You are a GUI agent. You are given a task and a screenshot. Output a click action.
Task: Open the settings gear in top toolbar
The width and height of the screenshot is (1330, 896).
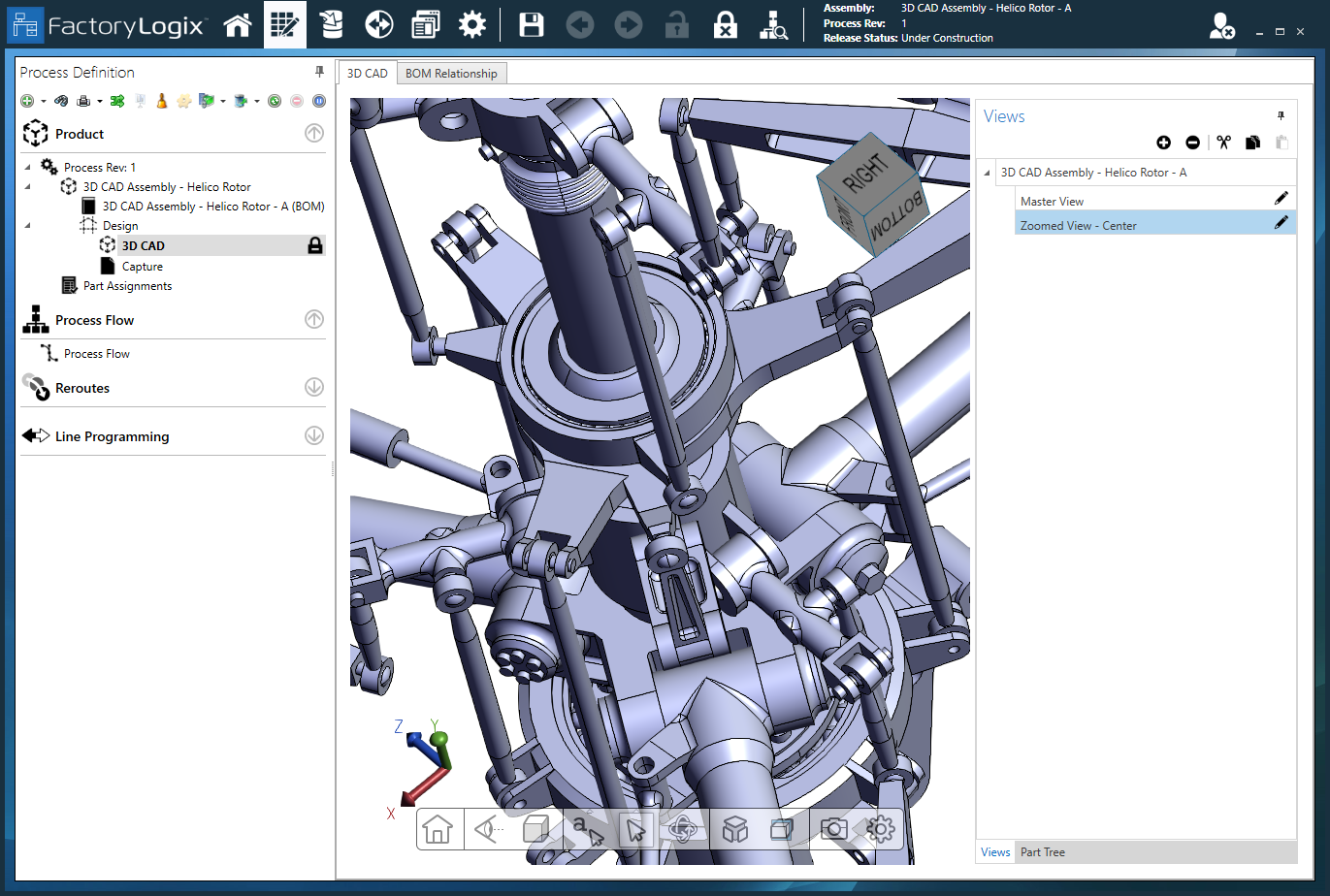pos(472,25)
